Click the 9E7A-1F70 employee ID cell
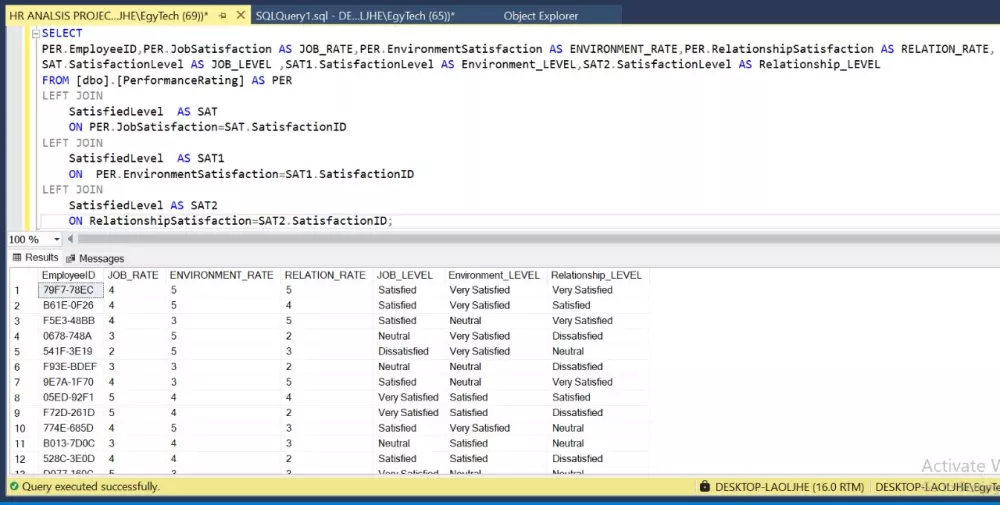Screen dimensions: 1000x505 [69, 382]
